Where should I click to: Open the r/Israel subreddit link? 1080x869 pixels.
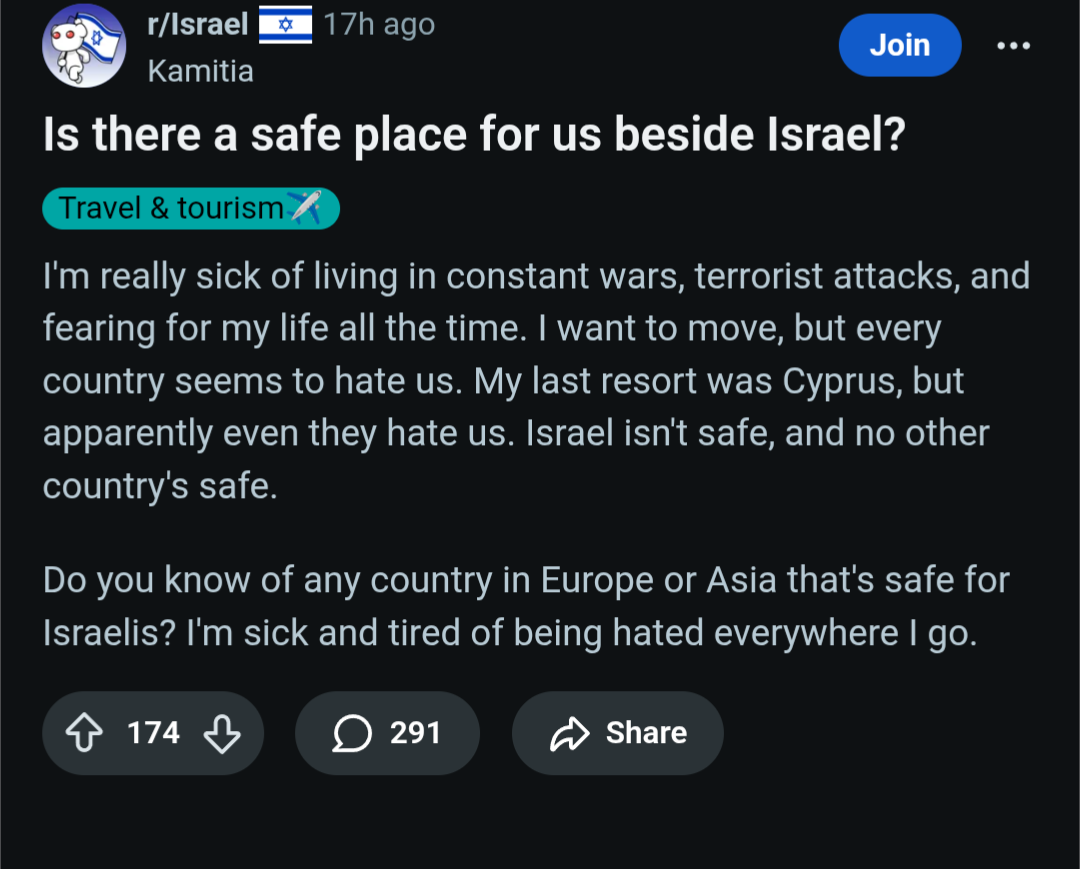click(197, 25)
